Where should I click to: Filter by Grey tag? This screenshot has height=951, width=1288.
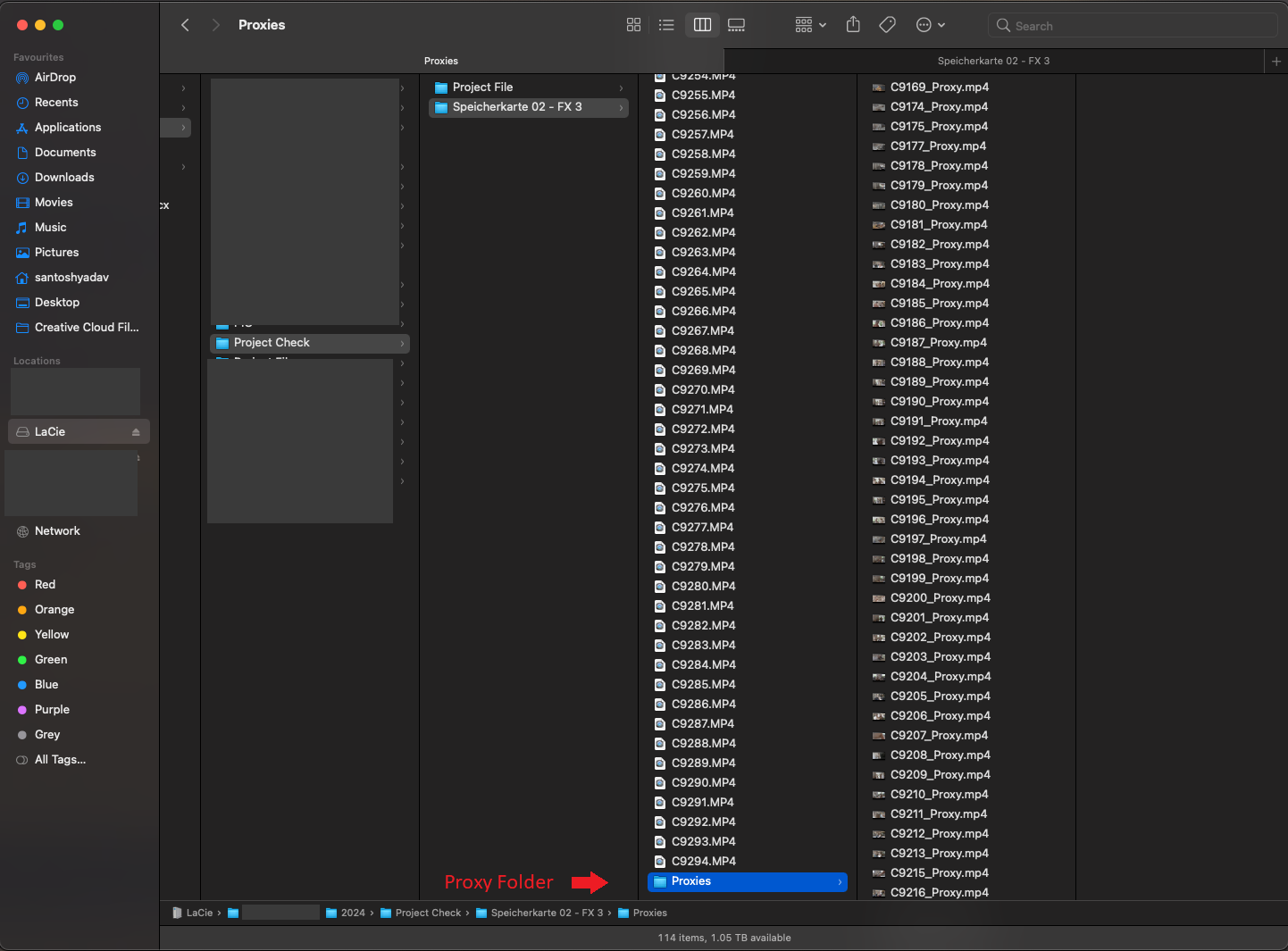47,735
